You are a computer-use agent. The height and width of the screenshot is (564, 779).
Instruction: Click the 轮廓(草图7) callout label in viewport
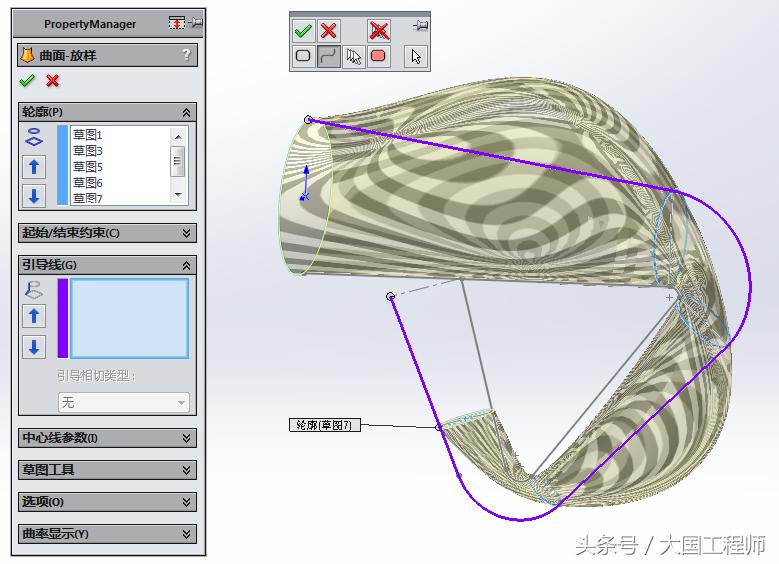click(x=325, y=425)
